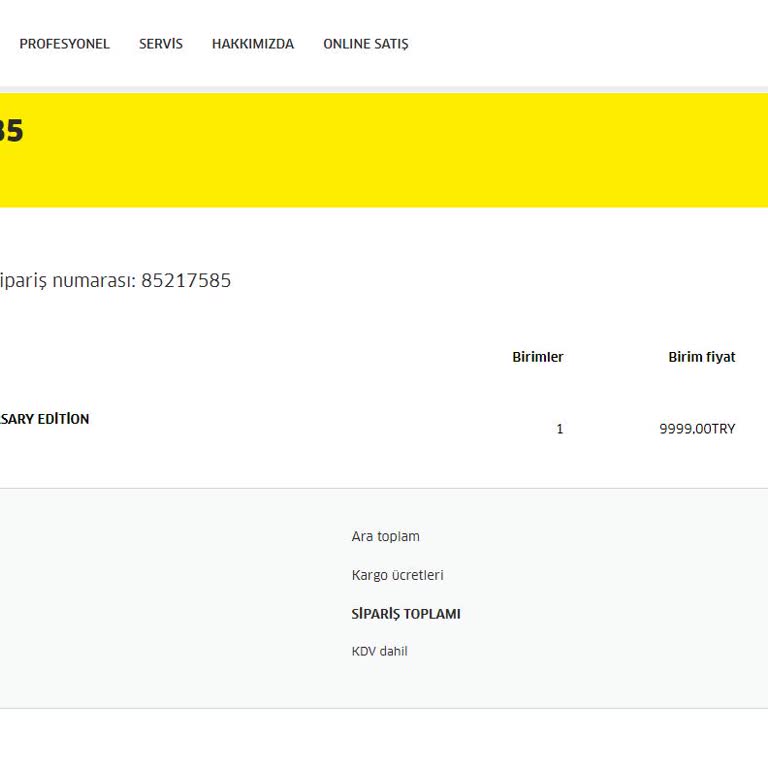Click the Kargo ücretleri label
The width and height of the screenshot is (768, 768).
tap(397, 575)
